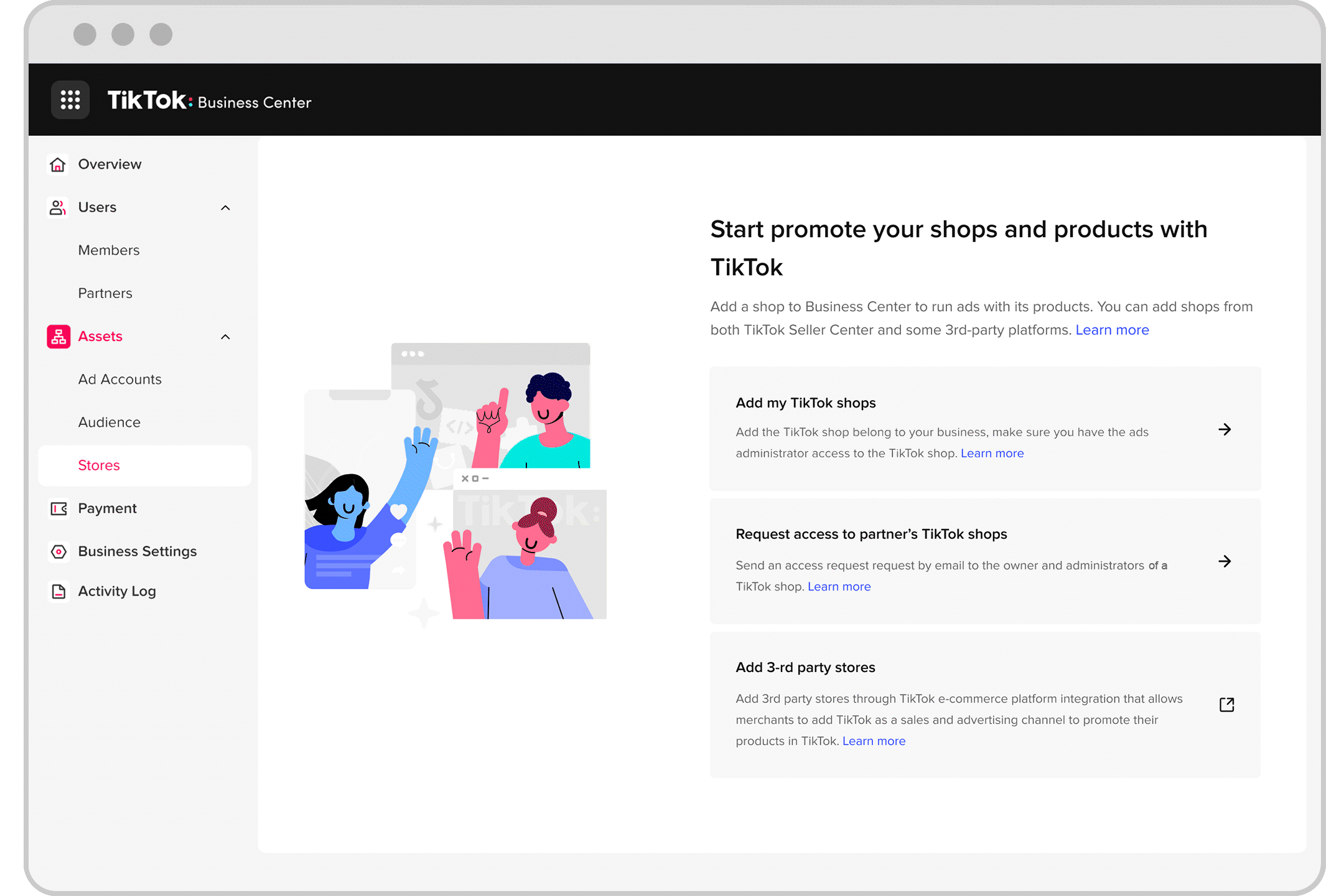1344x896 pixels.
Task: Collapse the Users section expander
Action: pos(225,207)
